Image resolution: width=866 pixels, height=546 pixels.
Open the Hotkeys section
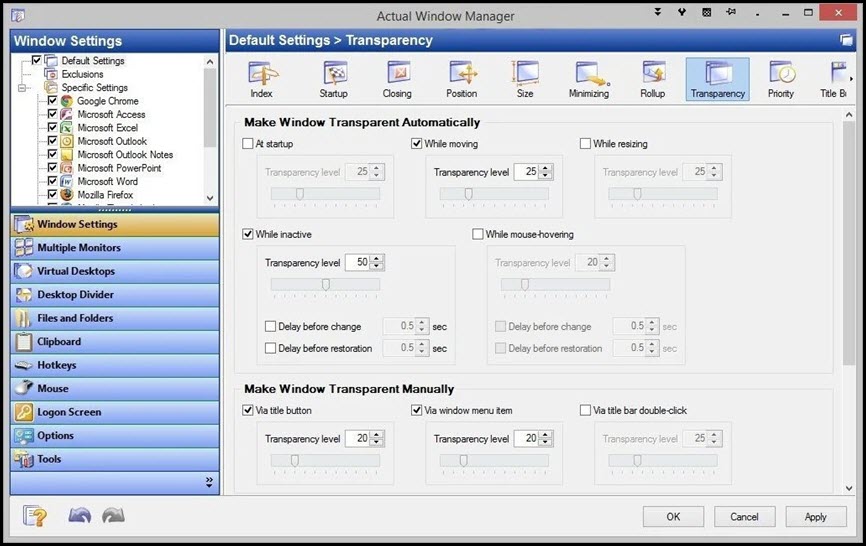[114, 365]
